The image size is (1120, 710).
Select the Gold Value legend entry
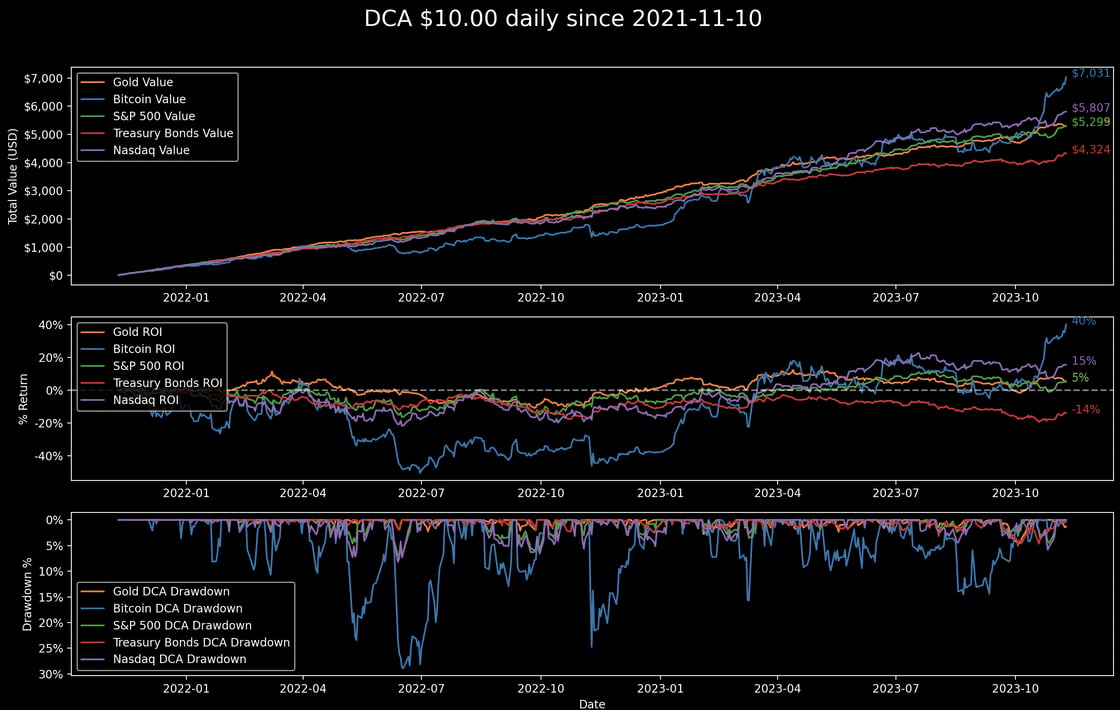(x=142, y=82)
